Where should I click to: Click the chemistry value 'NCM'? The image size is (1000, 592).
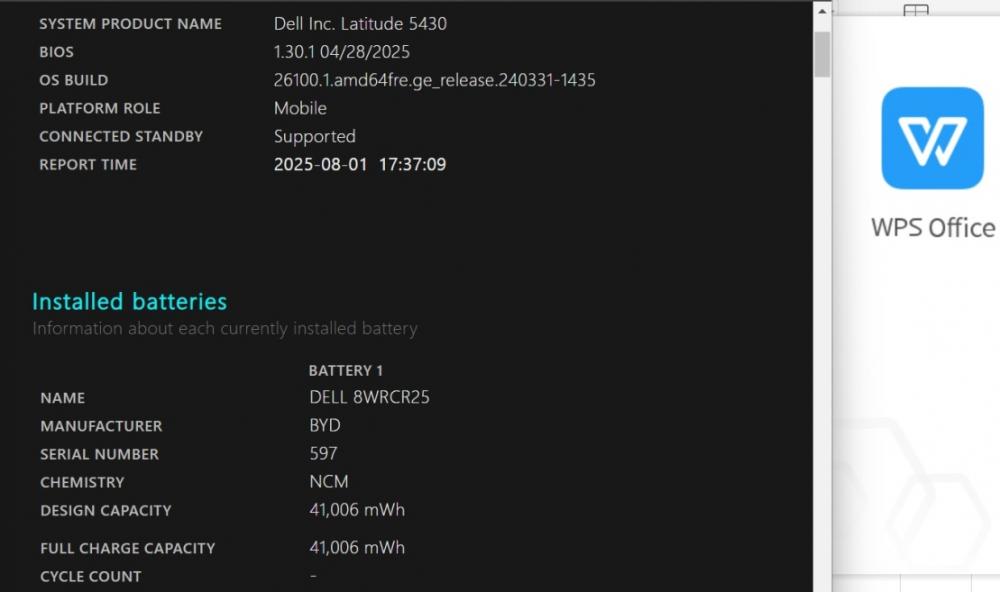[x=328, y=482]
